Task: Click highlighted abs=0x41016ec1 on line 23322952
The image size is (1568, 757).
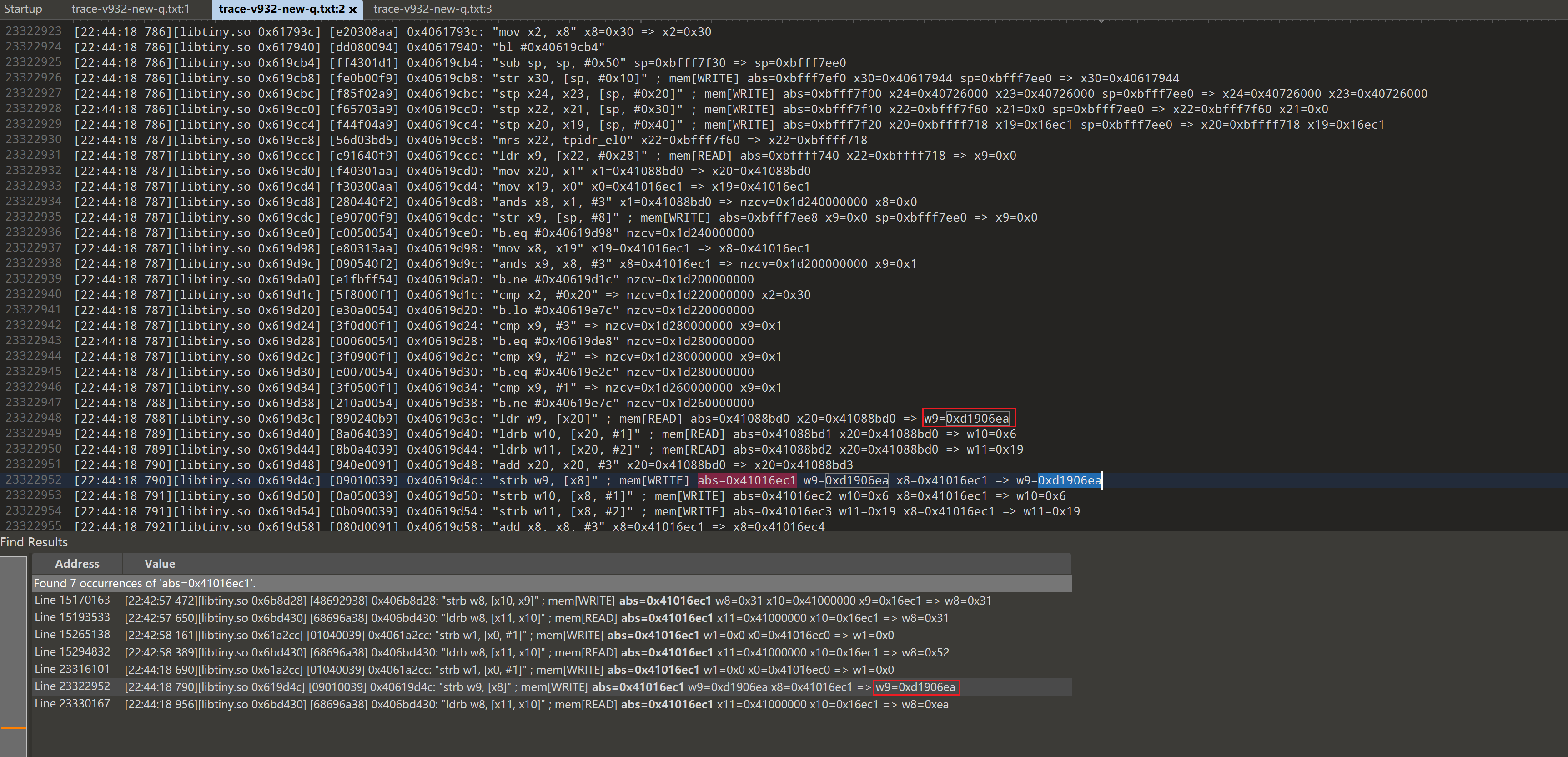Action: pos(746,480)
